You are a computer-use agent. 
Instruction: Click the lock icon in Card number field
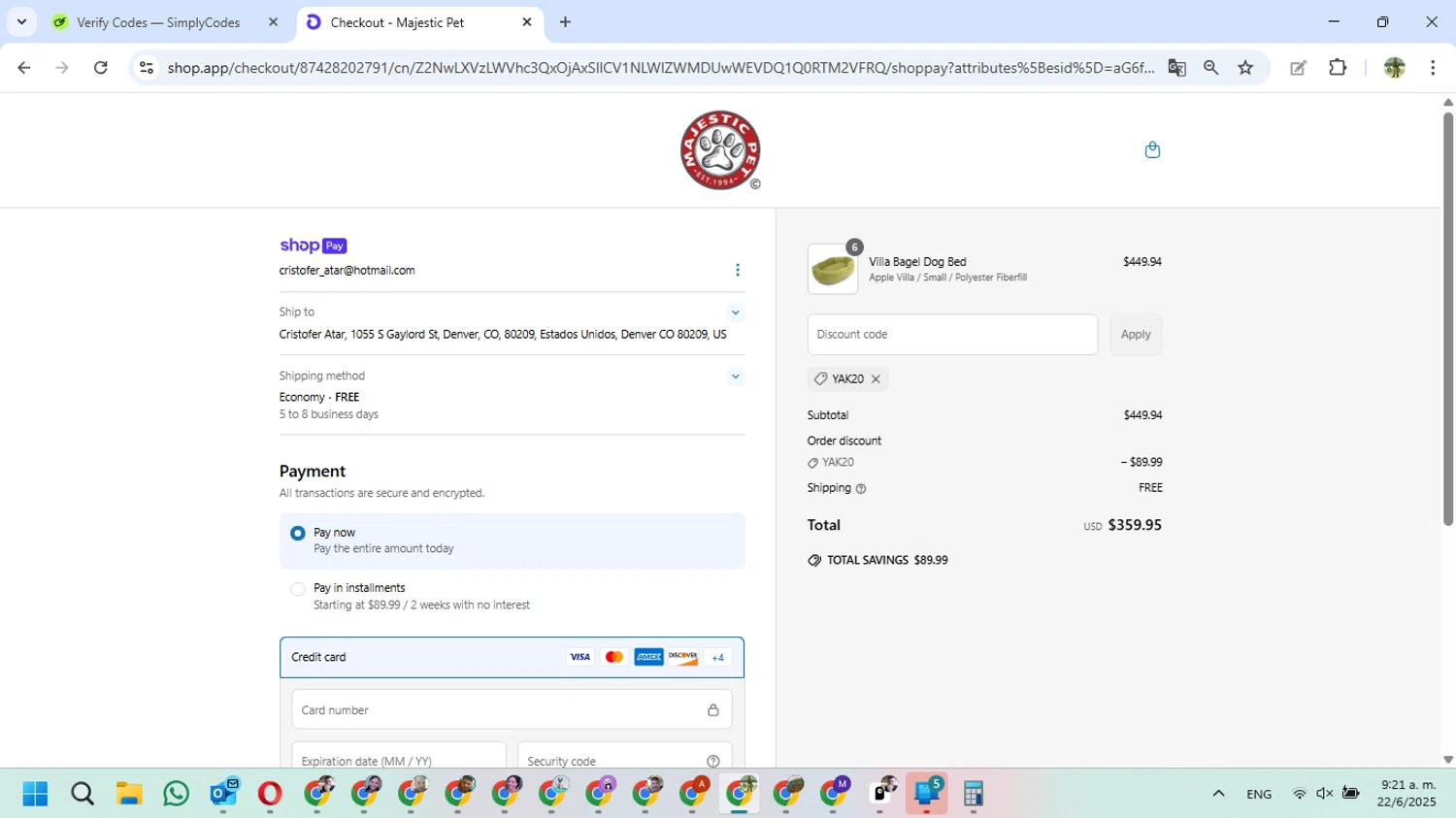pyautogui.click(x=713, y=710)
